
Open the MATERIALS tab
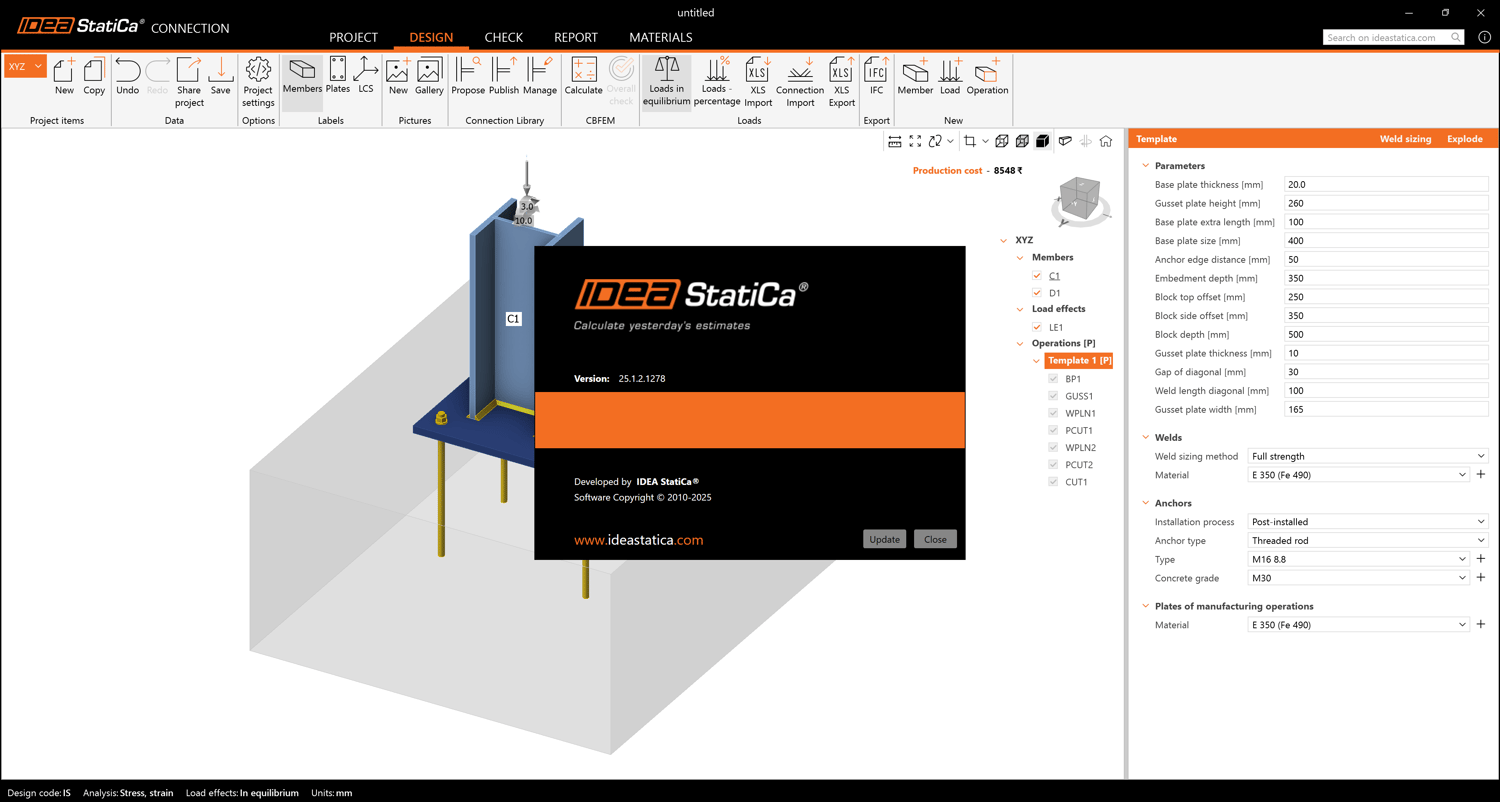tap(660, 37)
